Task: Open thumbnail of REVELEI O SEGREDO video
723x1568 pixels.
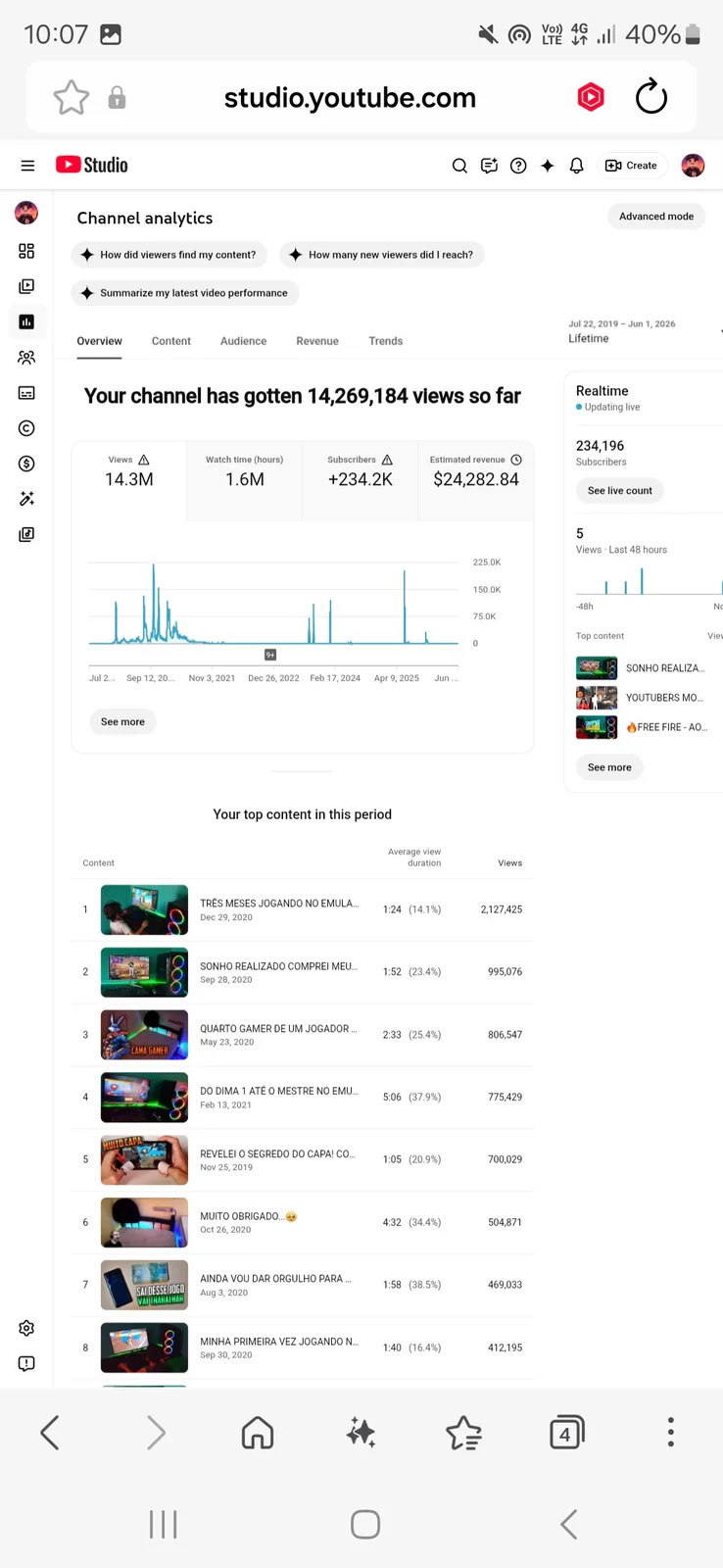Action: [x=144, y=1159]
